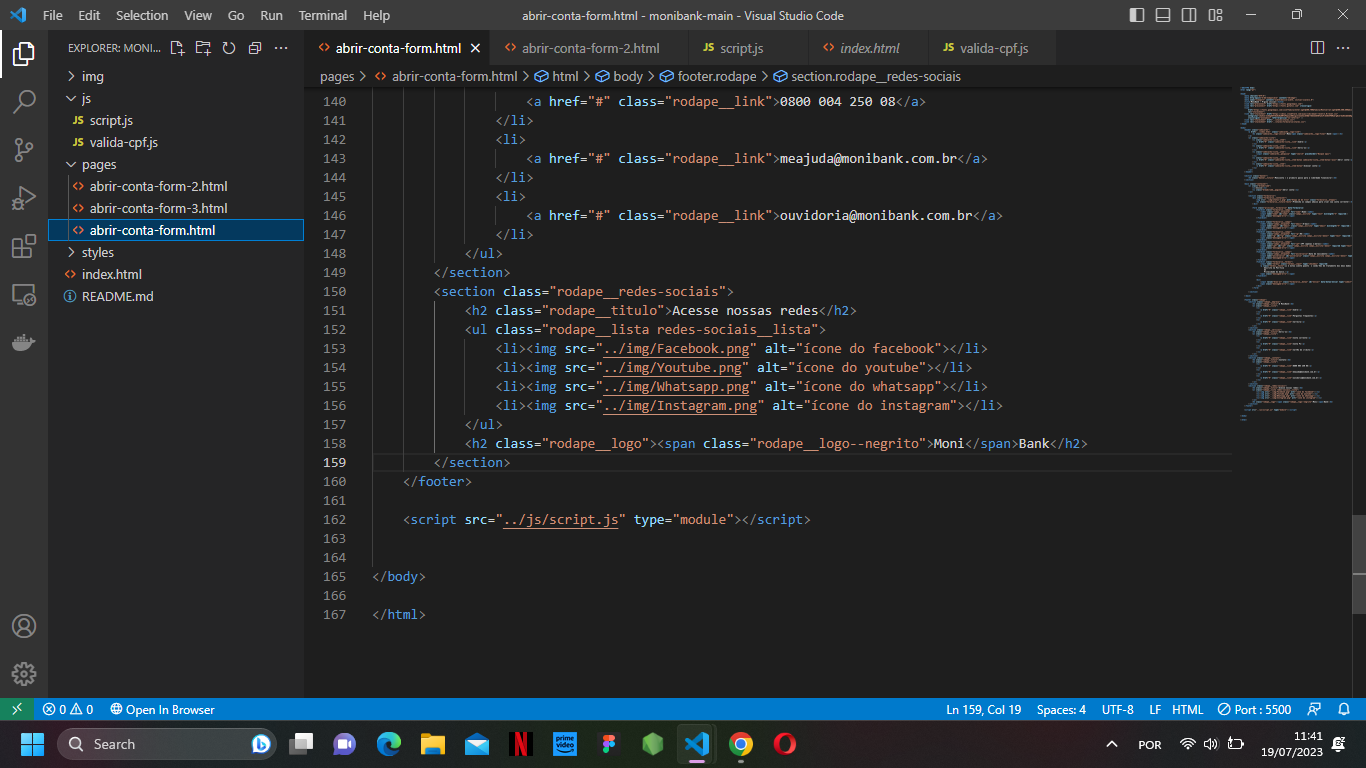Image resolution: width=1366 pixels, height=768 pixels.
Task: Click the taskbar Search box
Action: coord(166,744)
